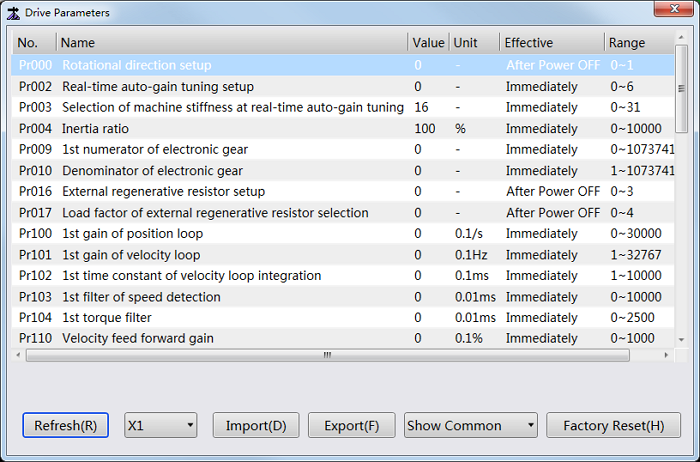The height and width of the screenshot is (462, 700).
Task: Click the Refresh(R) button
Action: pos(66,425)
